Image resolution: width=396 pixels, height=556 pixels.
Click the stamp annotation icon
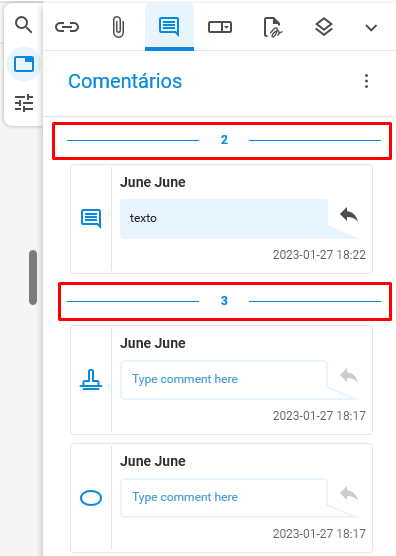point(91,380)
